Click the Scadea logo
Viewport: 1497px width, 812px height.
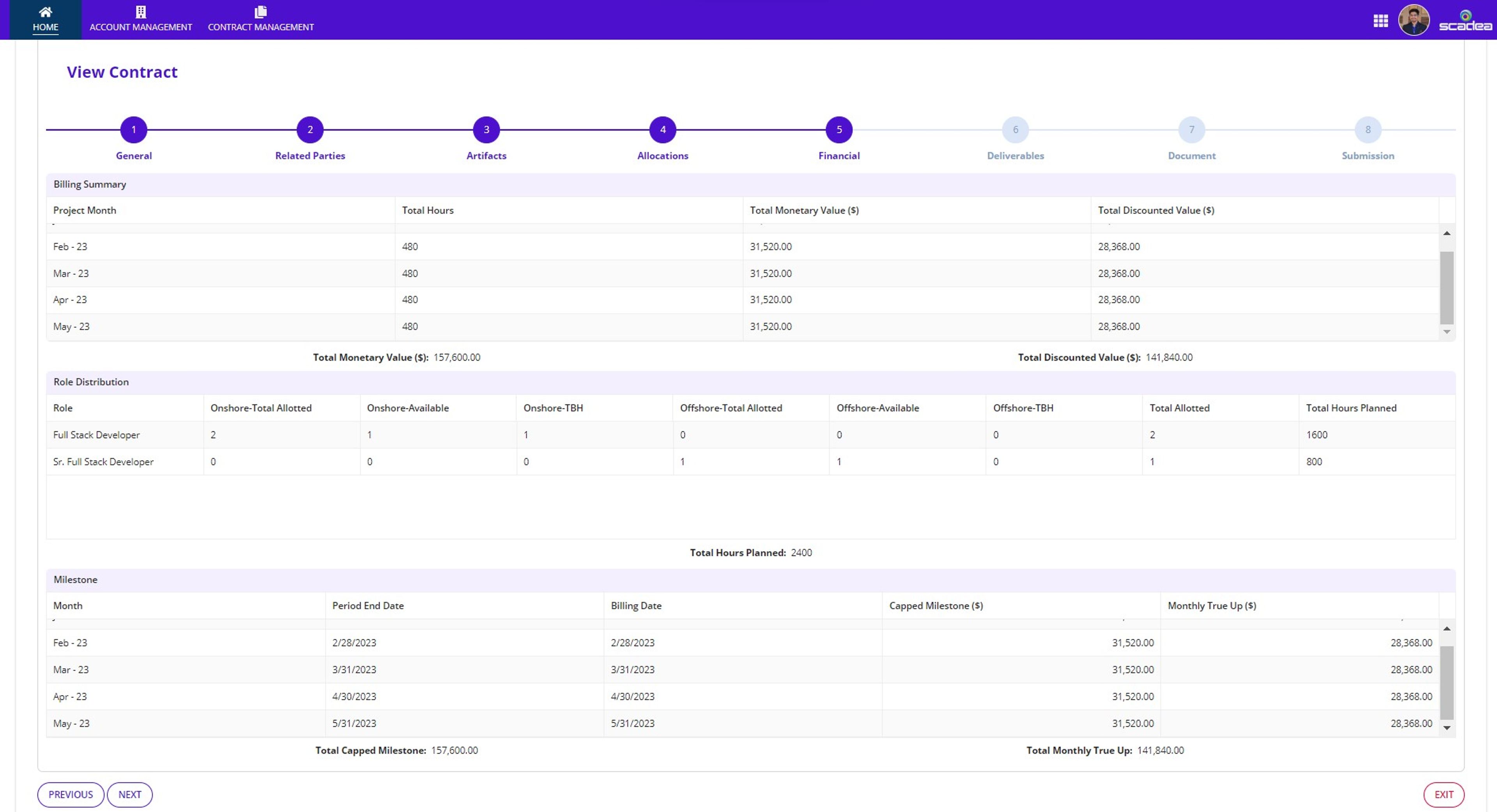tap(1466, 21)
